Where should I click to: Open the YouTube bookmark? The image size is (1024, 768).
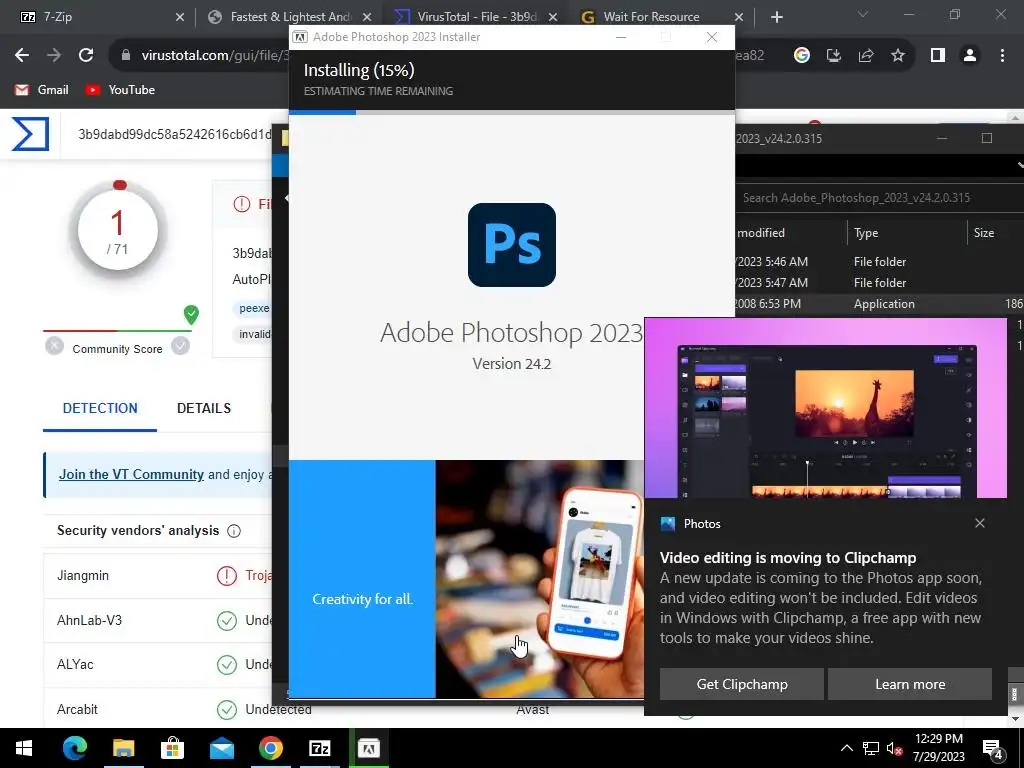pyautogui.click(x=120, y=90)
